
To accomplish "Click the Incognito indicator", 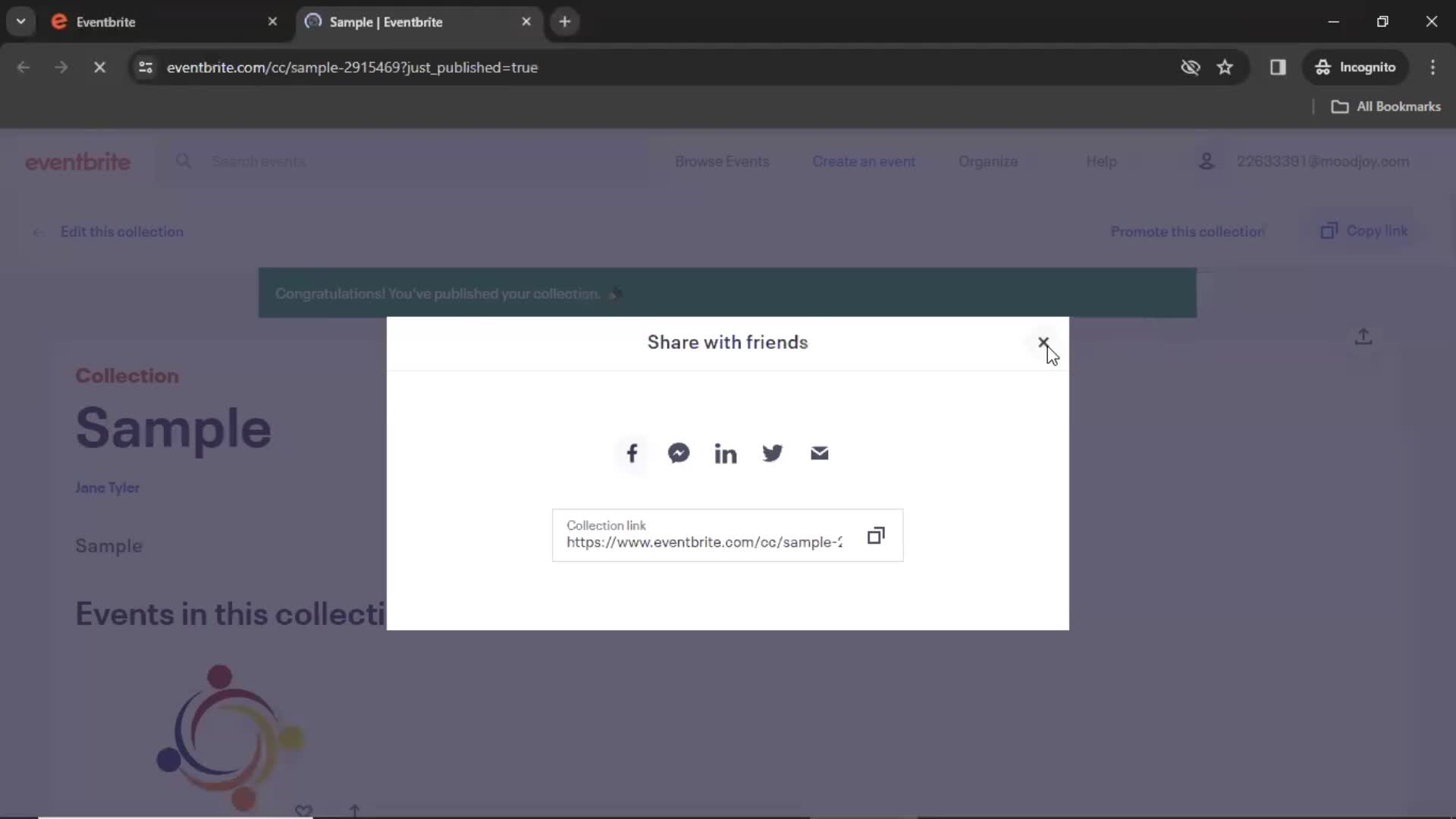I will click(1356, 67).
